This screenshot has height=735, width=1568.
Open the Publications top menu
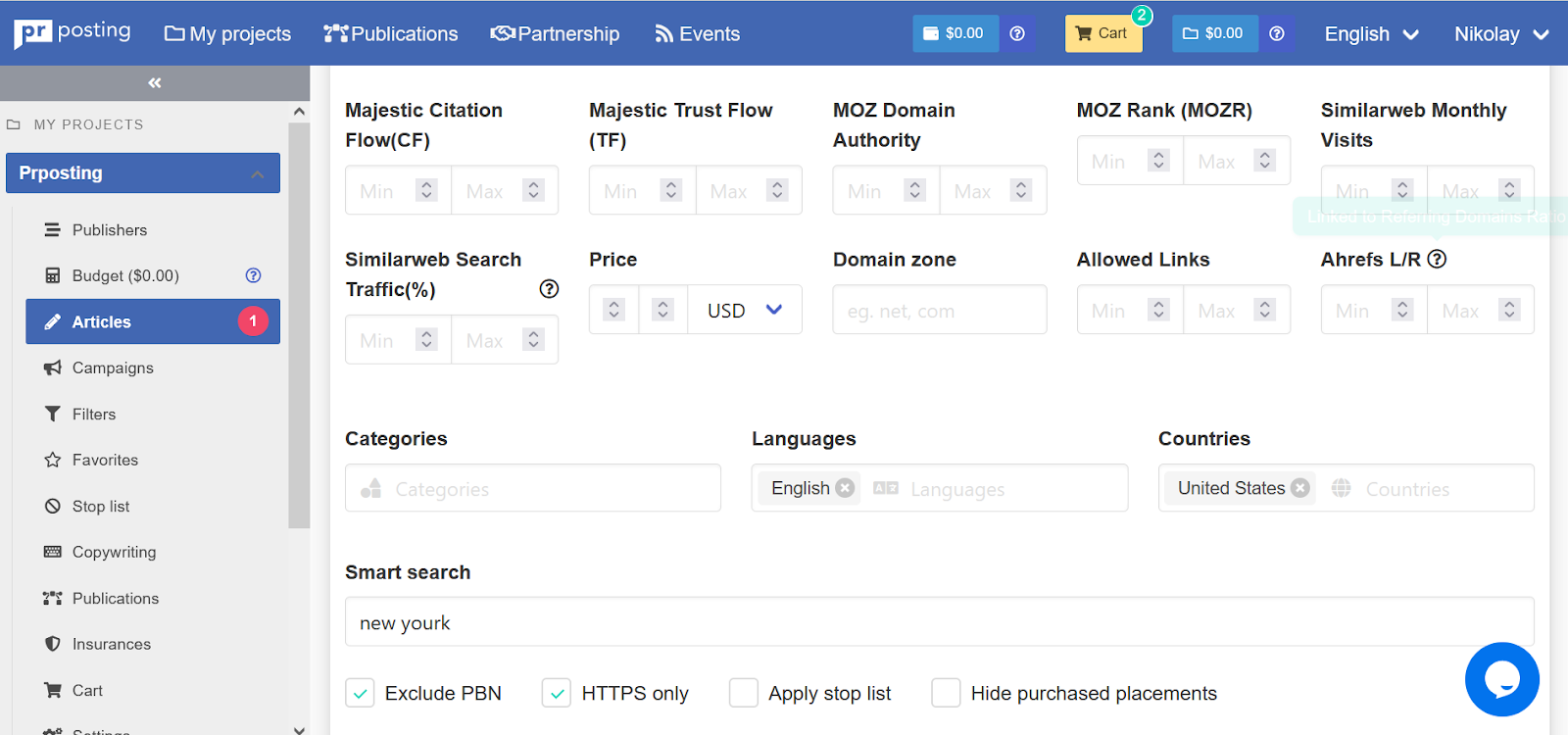[391, 34]
